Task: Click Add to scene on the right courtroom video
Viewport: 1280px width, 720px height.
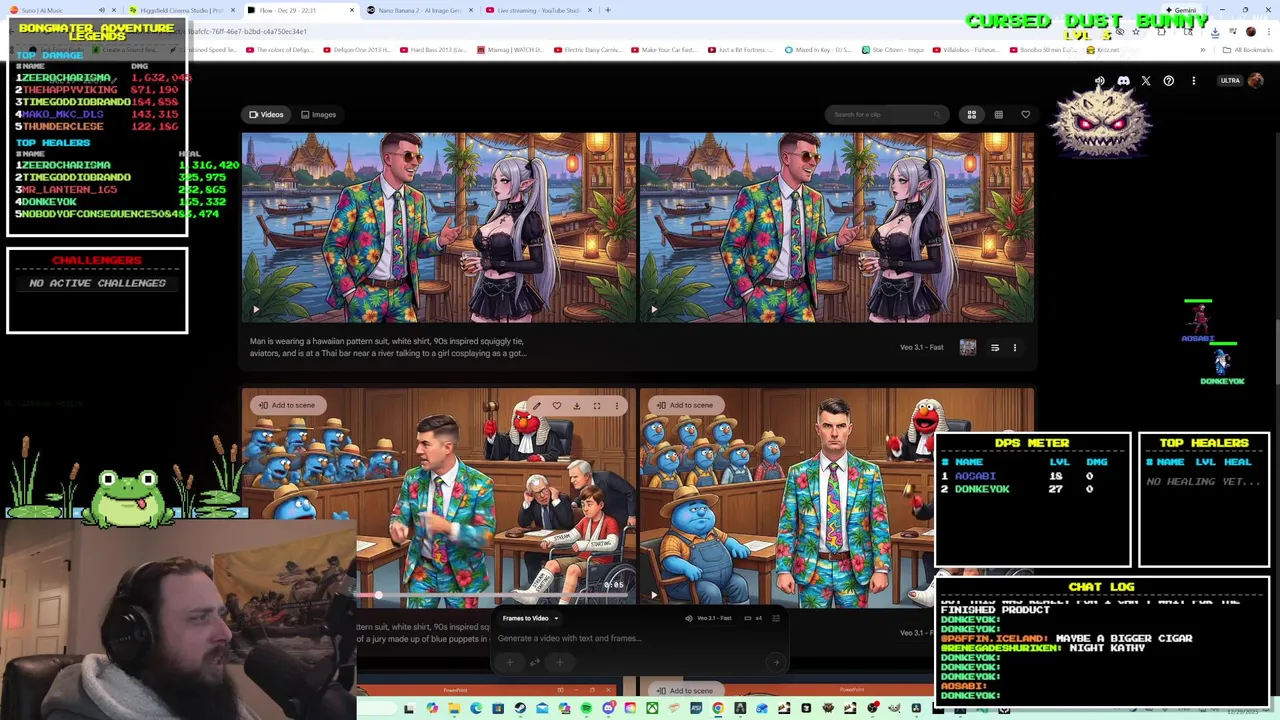Action: [684, 405]
